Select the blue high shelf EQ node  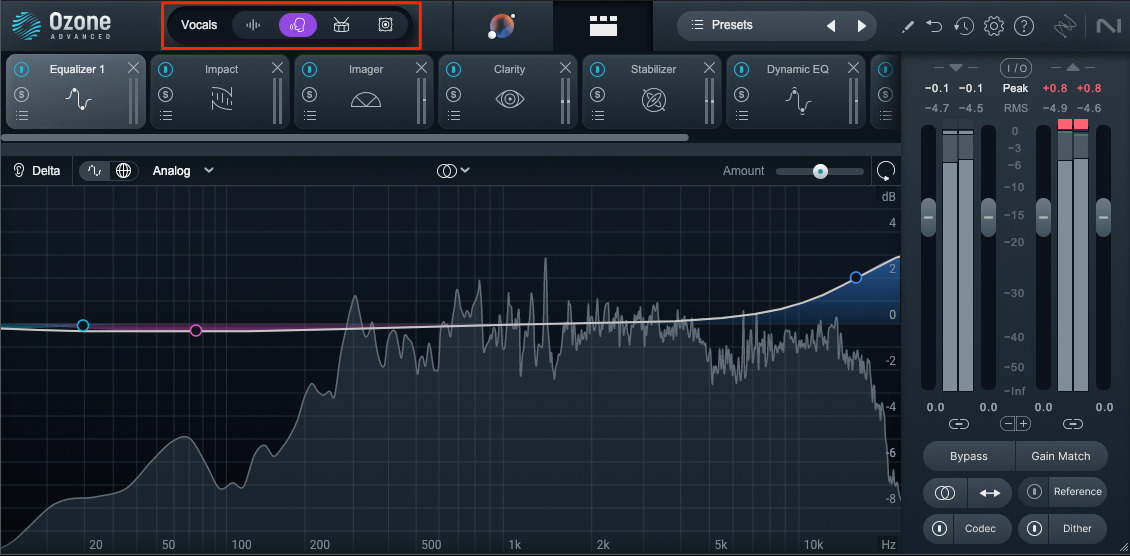(855, 277)
